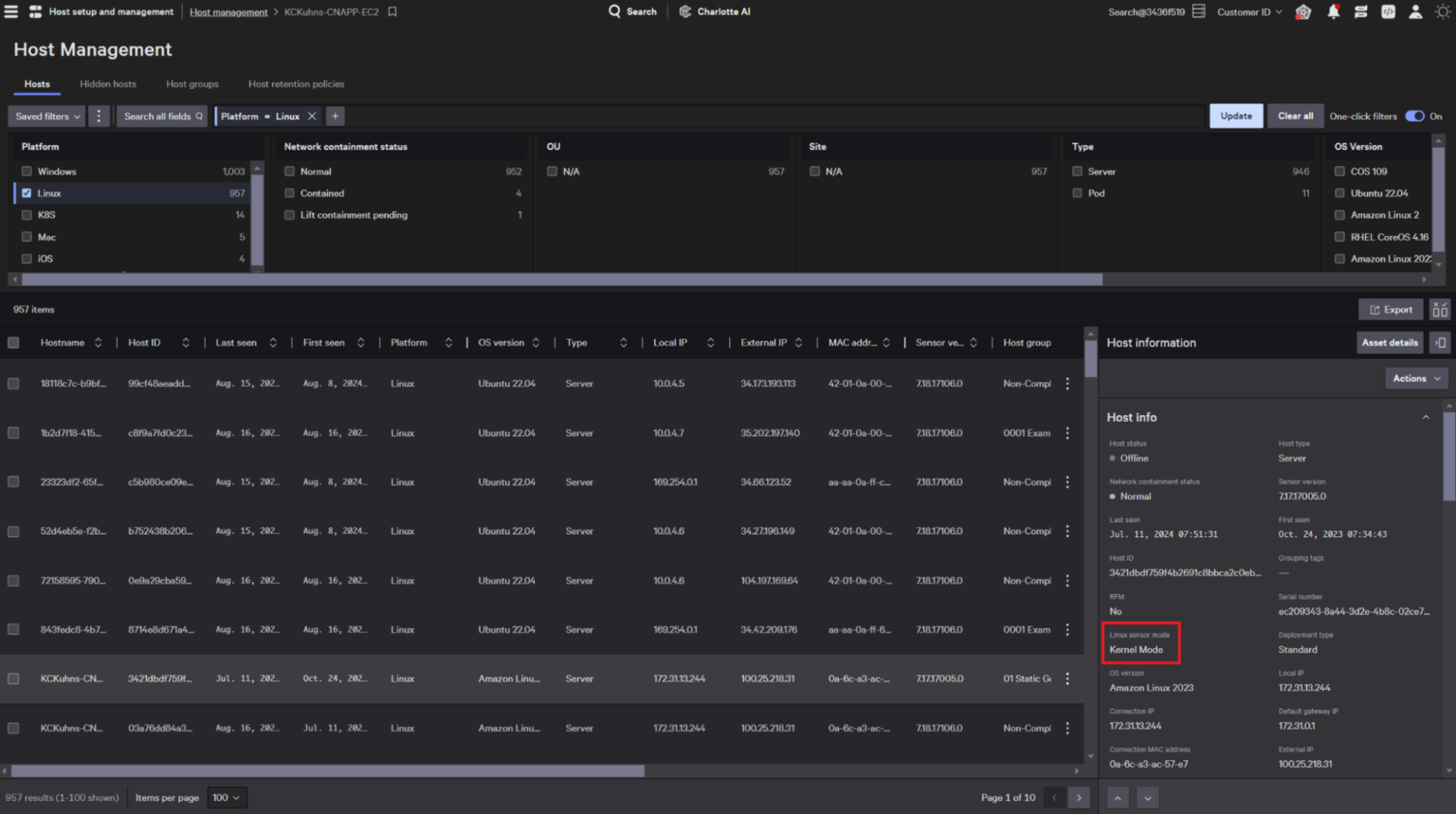Image resolution: width=1456 pixels, height=814 pixels.
Task: Open the user profile icon
Action: [1415, 11]
